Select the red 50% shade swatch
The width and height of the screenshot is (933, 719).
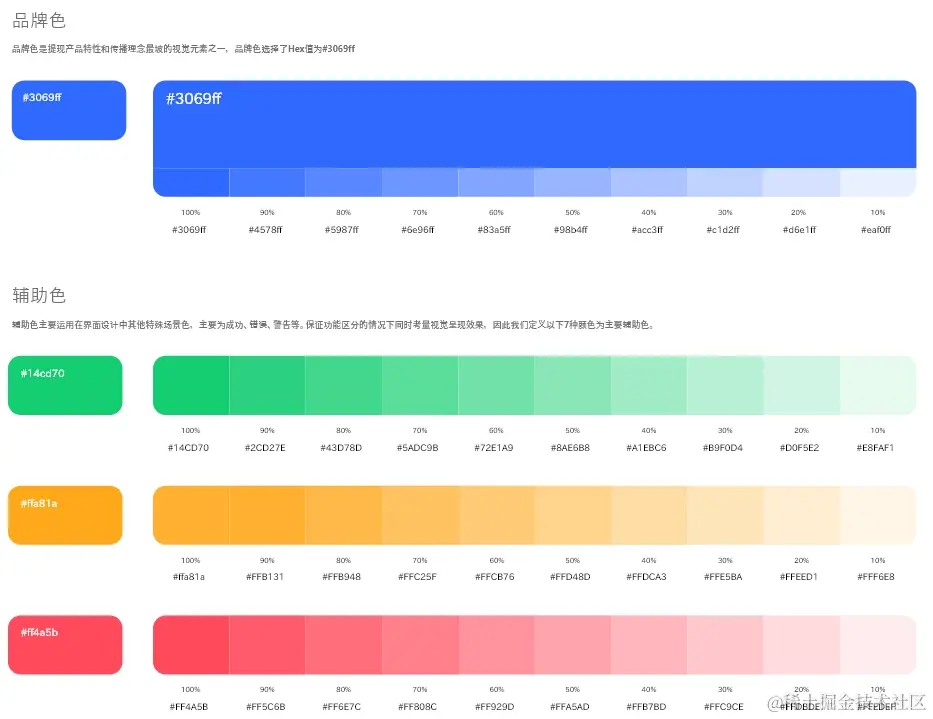pos(572,645)
